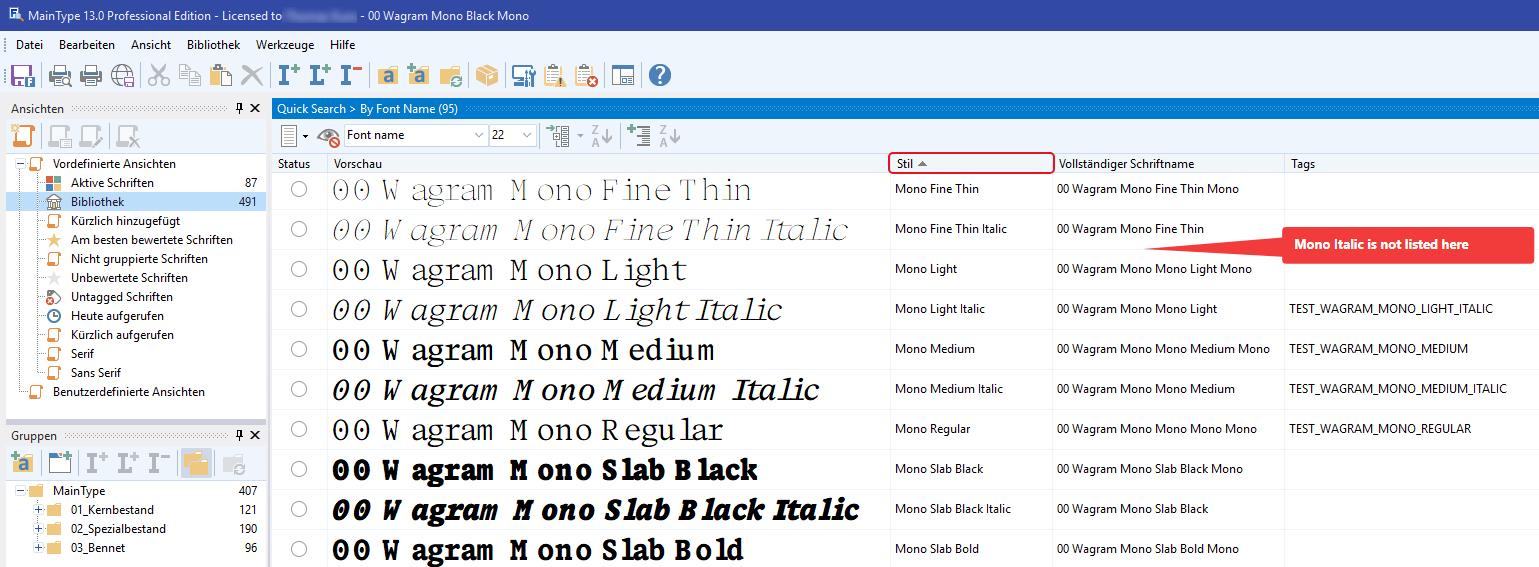Click the window layout icon beside the help icon
The width and height of the screenshot is (1539, 567).
point(623,75)
